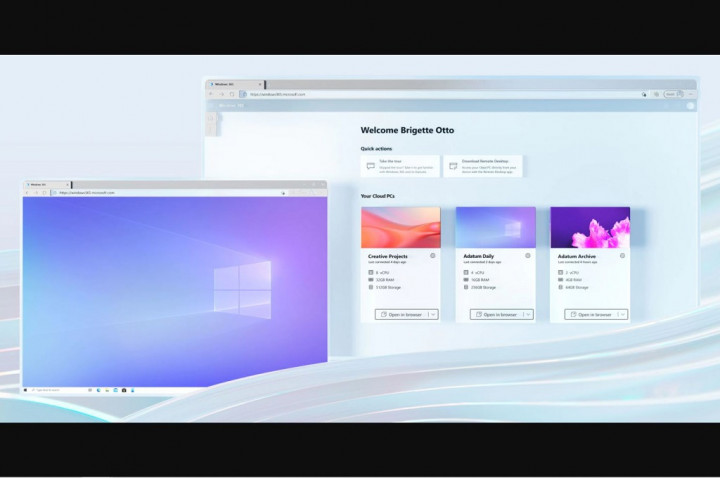Refresh the page in the large browser window
This screenshot has width=720, height=478.
[x=232, y=94]
